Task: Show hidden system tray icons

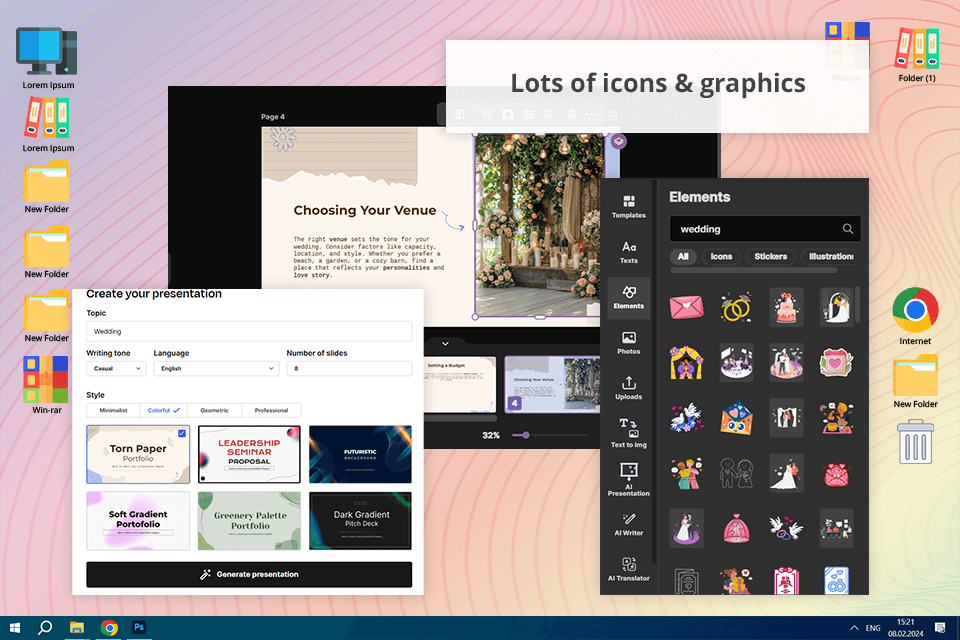Action: (x=853, y=628)
